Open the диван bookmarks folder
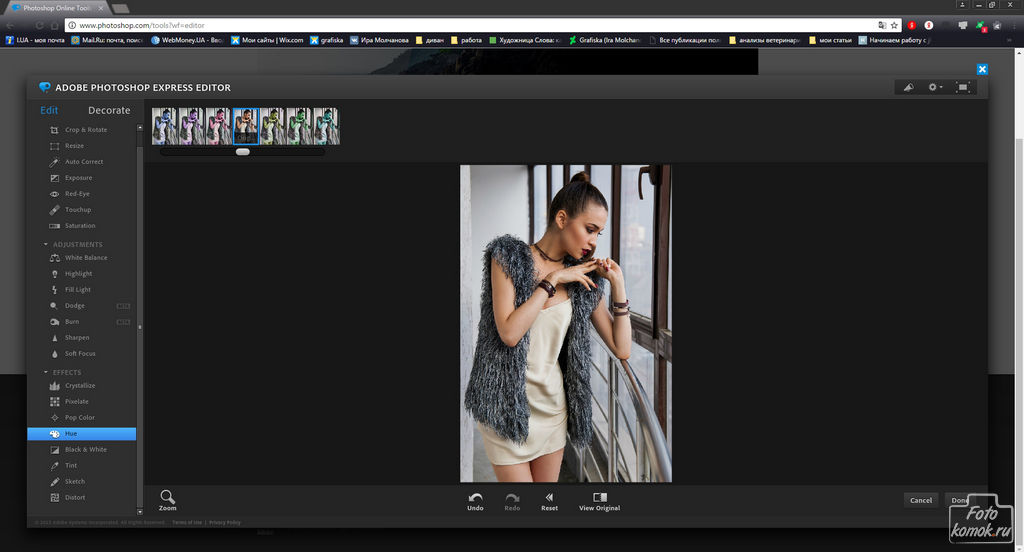Image resolution: width=1024 pixels, height=552 pixels. pos(430,40)
